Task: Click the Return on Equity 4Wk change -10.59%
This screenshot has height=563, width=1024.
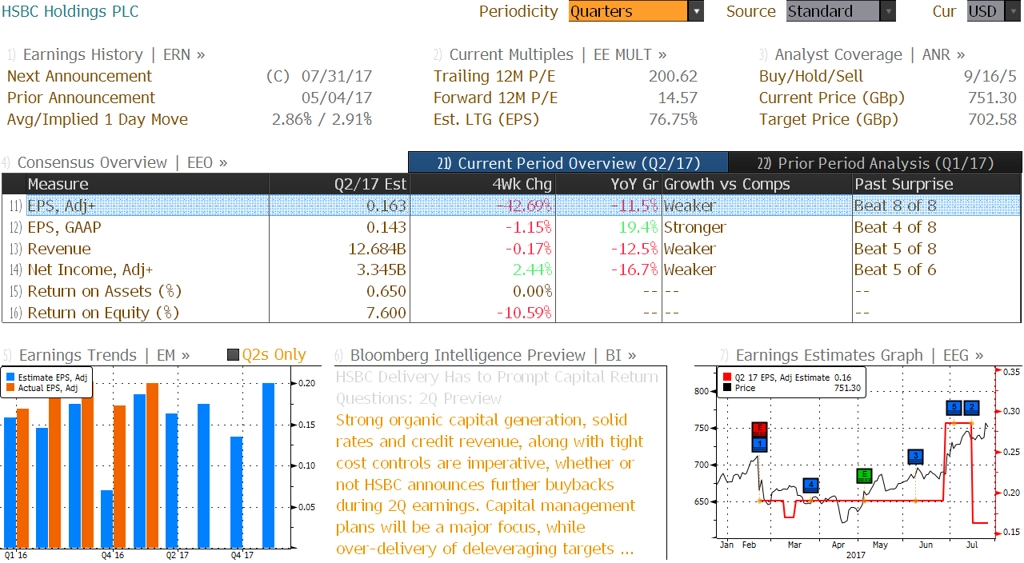Action: (524, 313)
